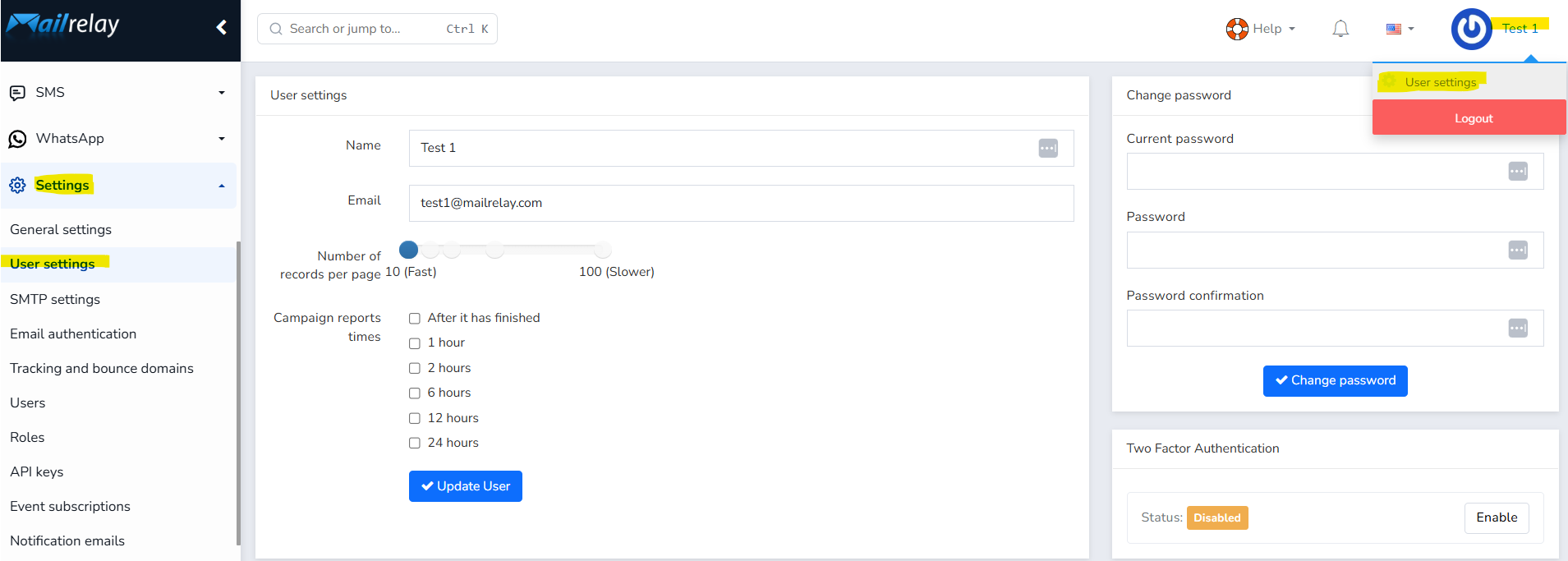
Task: Open notifications bell icon
Action: click(x=1340, y=29)
